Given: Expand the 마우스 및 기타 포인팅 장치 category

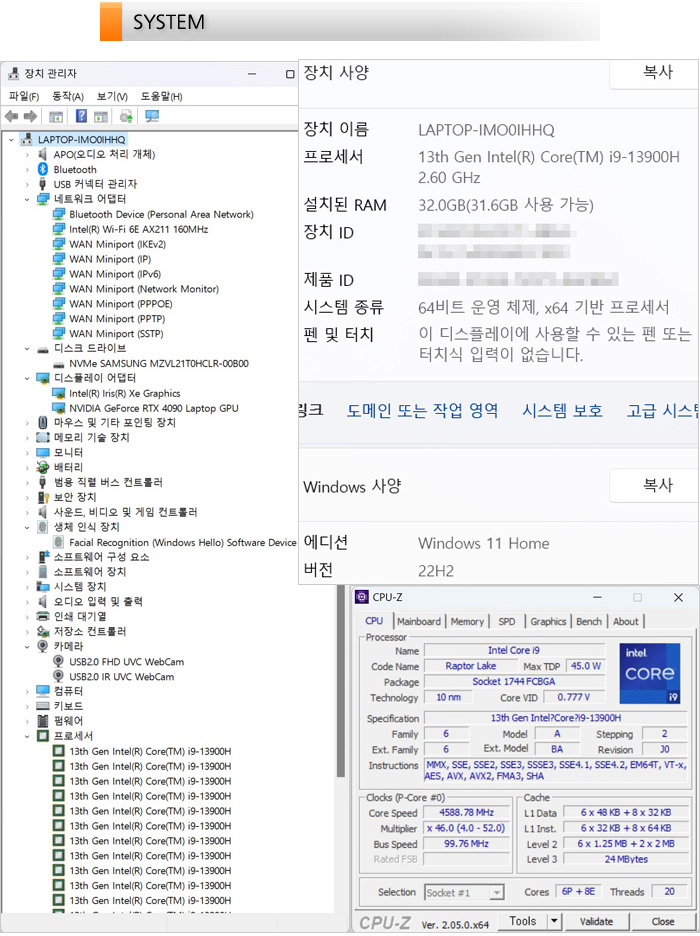Looking at the screenshot, I should coord(27,423).
